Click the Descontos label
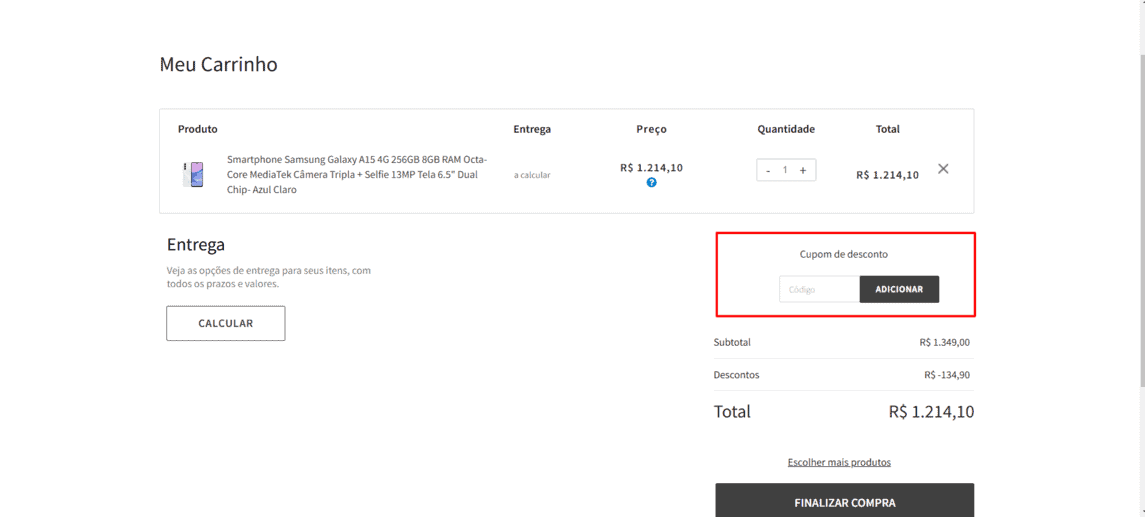 (x=737, y=375)
